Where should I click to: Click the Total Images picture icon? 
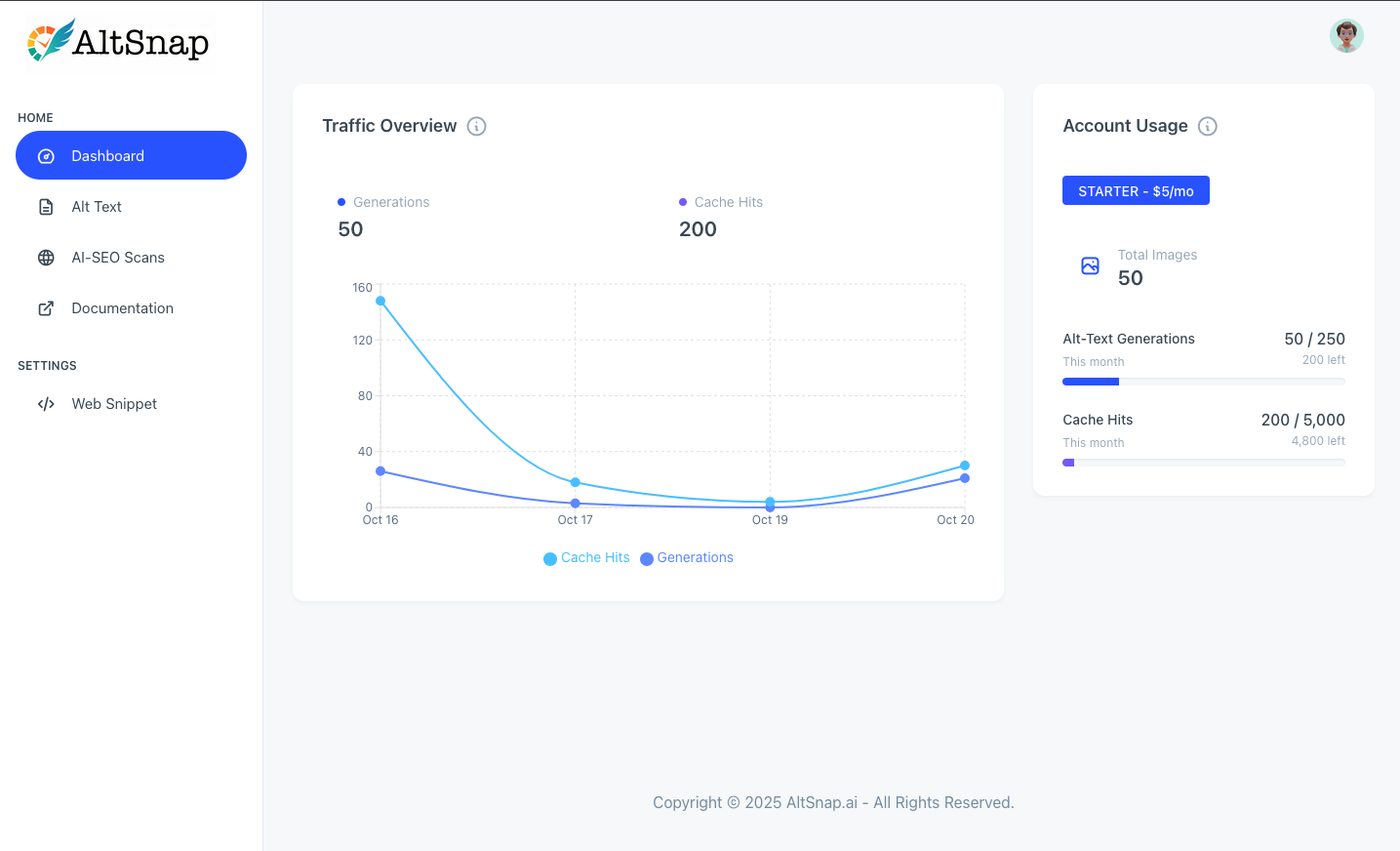[x=1090, y=265]
